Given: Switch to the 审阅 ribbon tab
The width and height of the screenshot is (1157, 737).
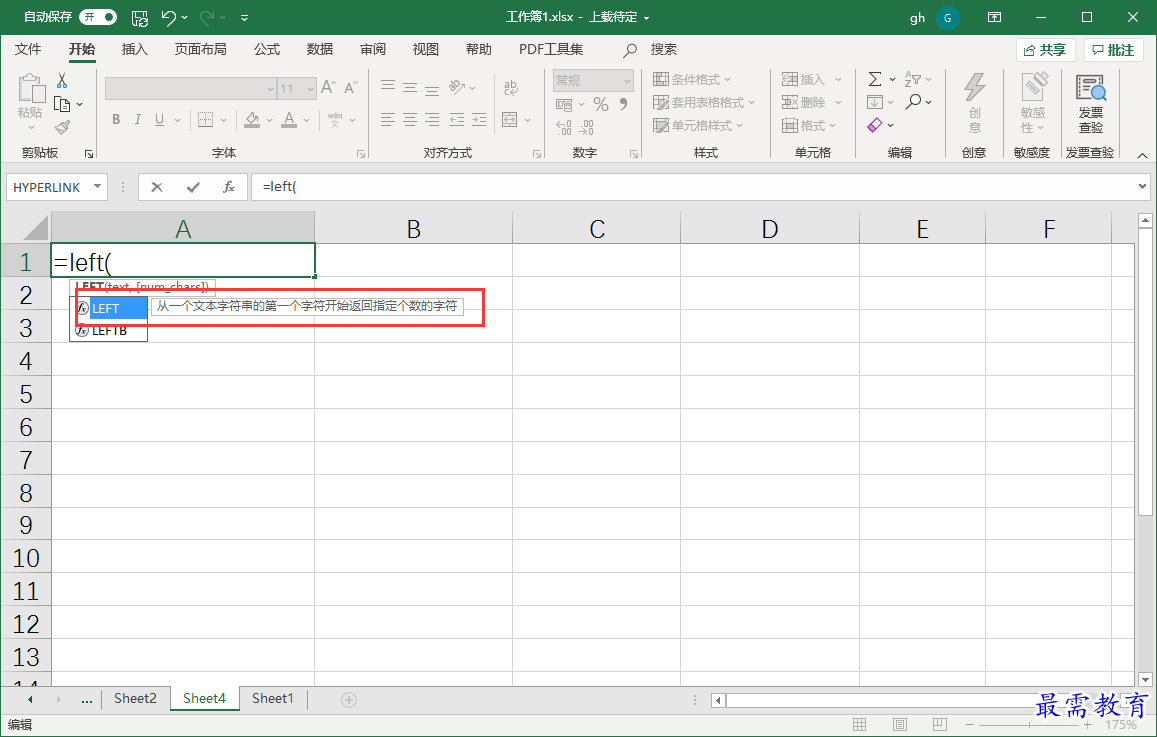Looking at the screenshot, I should (x=373, y=49).
